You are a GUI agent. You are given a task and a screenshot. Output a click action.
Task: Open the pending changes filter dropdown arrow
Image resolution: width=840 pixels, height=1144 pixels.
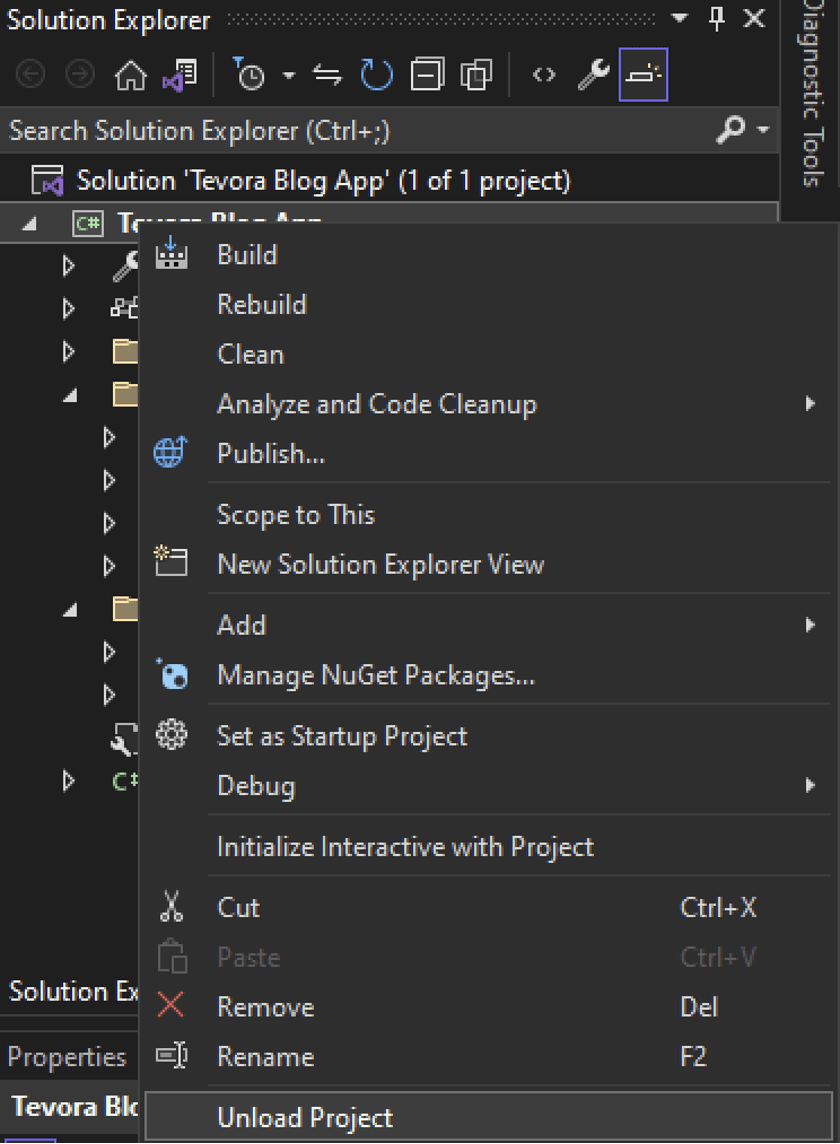pos(289,75)
